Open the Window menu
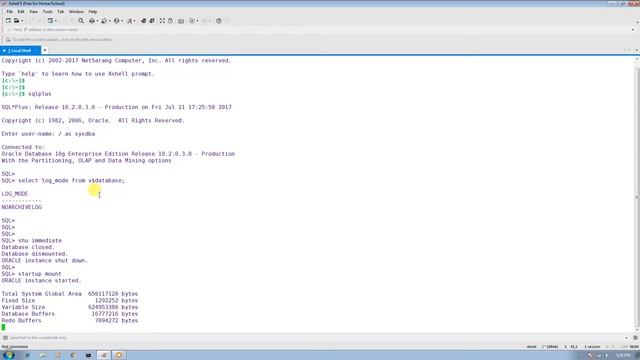This screenshot has height=360, width=640. (76, 11)
